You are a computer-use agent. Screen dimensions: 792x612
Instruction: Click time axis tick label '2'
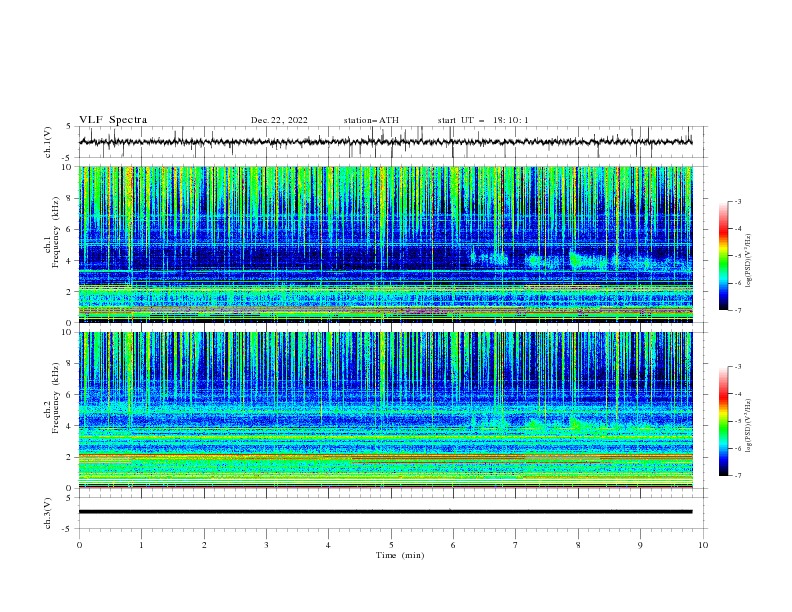pos(204,545)
